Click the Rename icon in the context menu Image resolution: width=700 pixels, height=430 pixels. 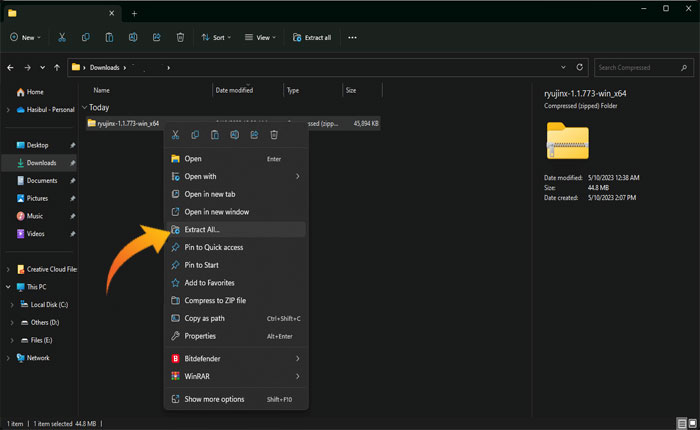tap(235, 135)
